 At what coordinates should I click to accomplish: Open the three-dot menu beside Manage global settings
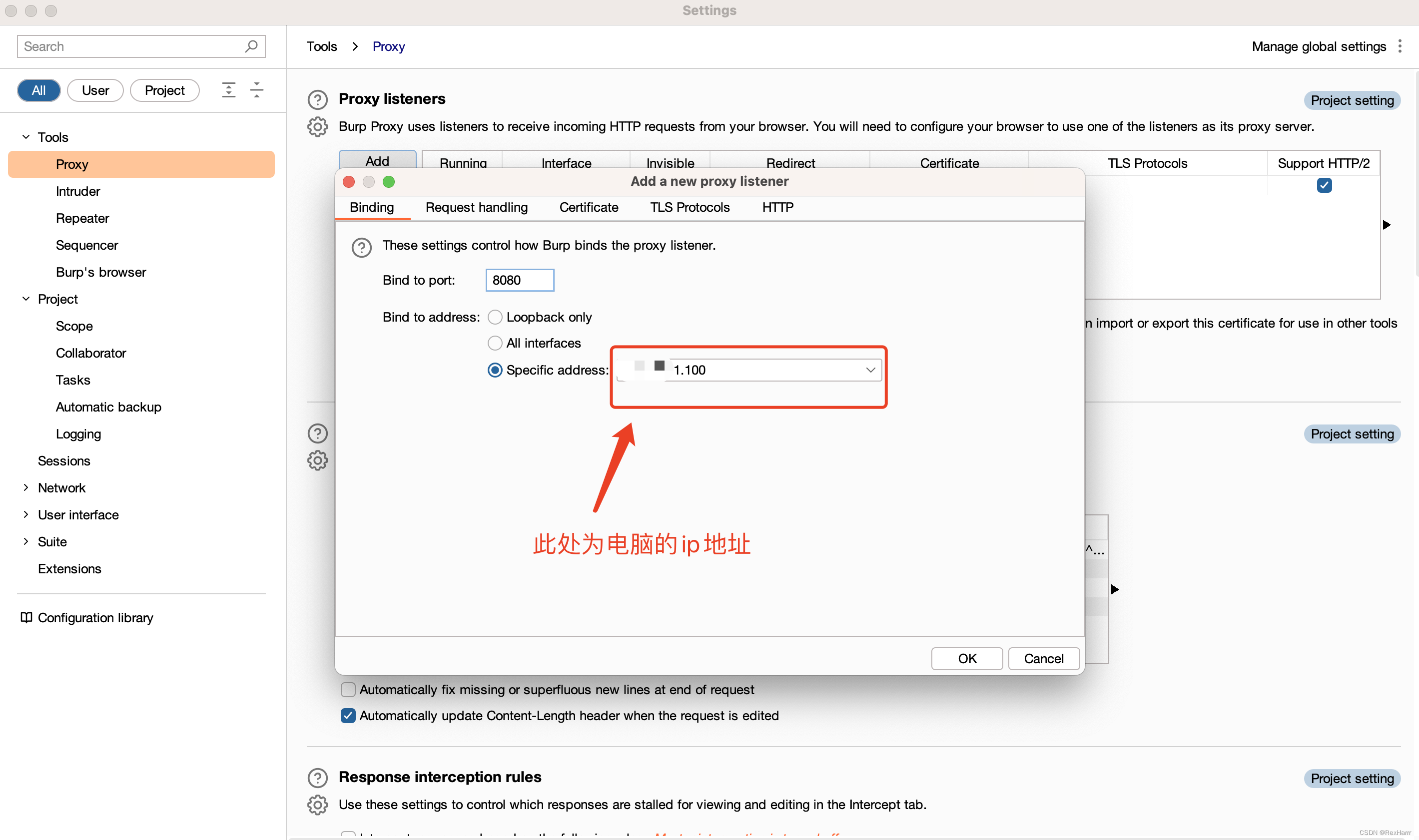coord(1400,46)
